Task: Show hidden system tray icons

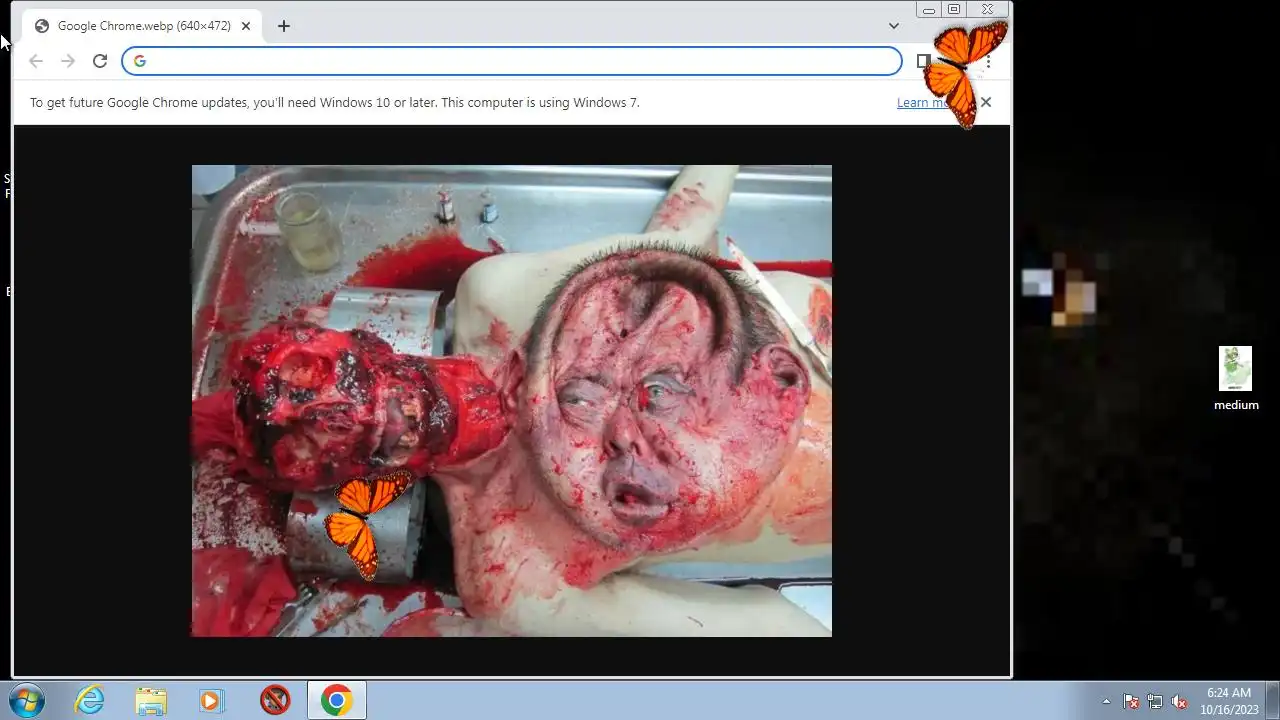Action: (1106, 701)
